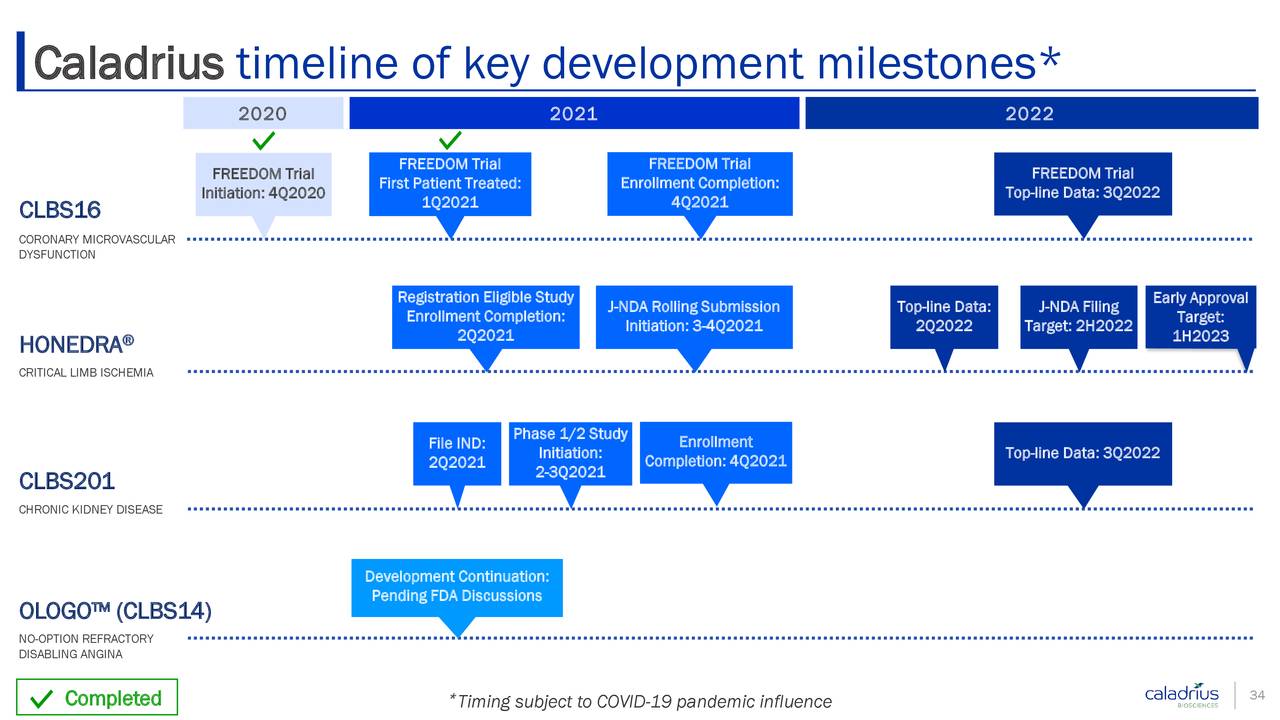Click the 'CHRONIC KIDNEY DISEASE' subtitle
1280x720 pixels.
click(x=90, y=510)
